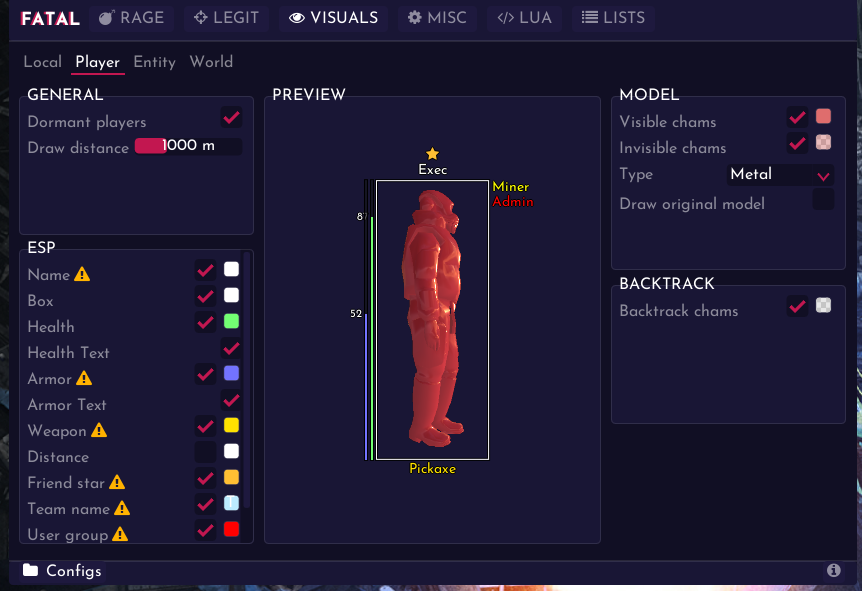Viewport: 862px width, 591px height.
Task: Enable Draw original model checkbox
Action: [x=823, y=199]
